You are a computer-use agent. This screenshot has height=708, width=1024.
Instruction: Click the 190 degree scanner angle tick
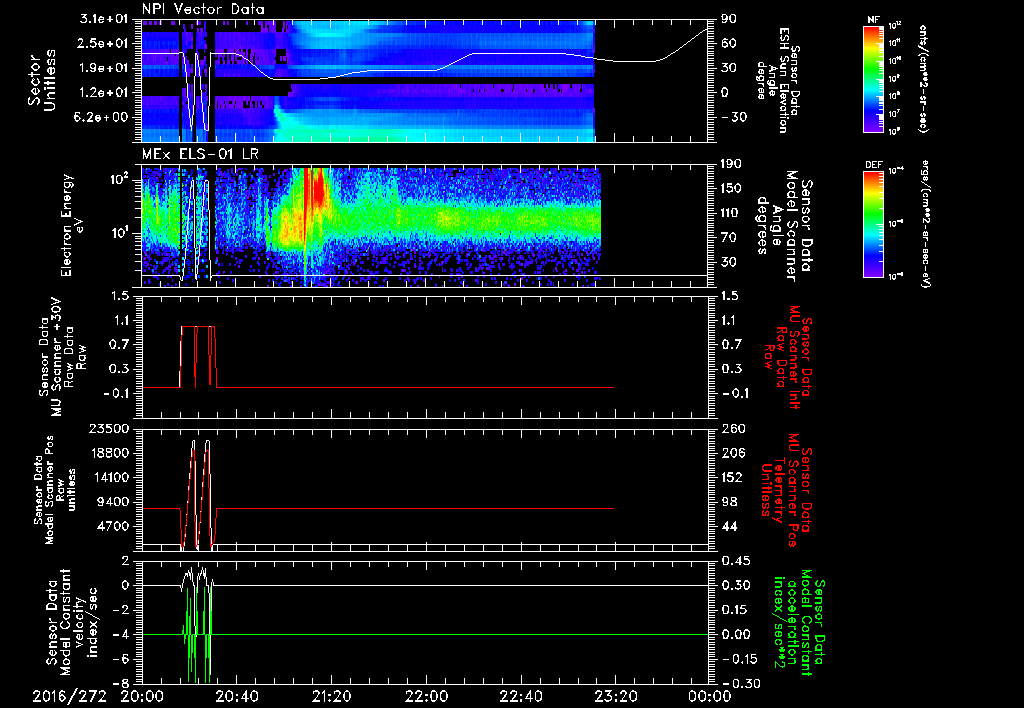tap(733, 164)
